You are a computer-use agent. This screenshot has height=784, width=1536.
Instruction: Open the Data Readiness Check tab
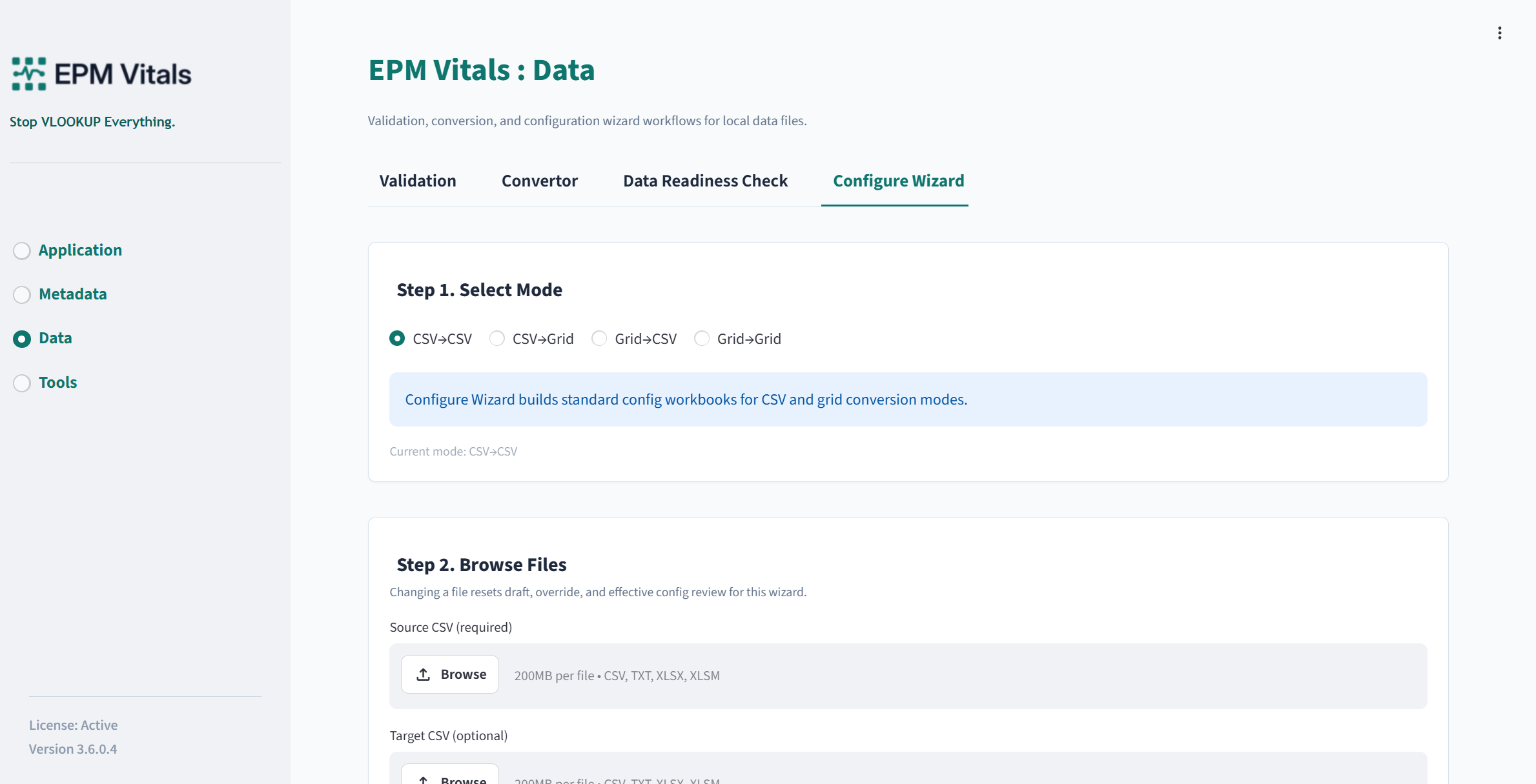pyautogui.click(x=705, y=181)
